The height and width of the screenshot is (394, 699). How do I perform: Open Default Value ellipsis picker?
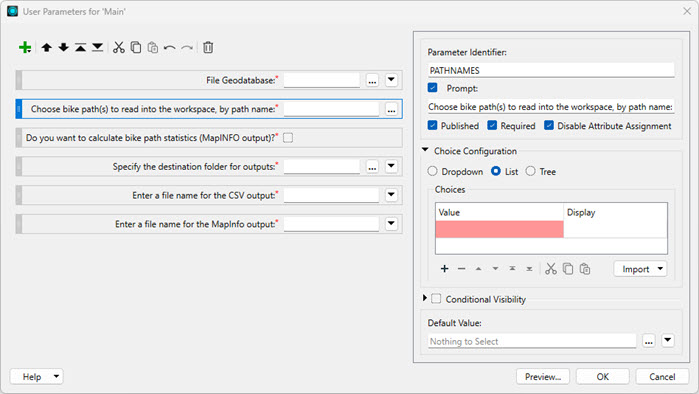[x=649, y=341]
